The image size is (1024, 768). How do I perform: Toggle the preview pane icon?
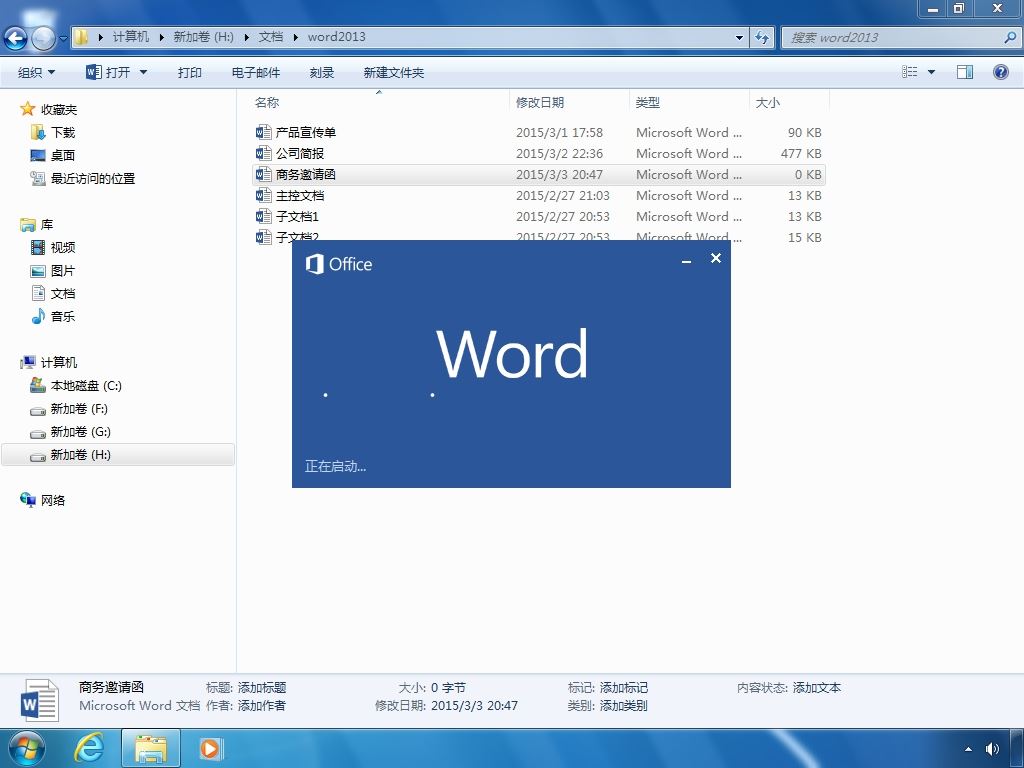(965, 72)
